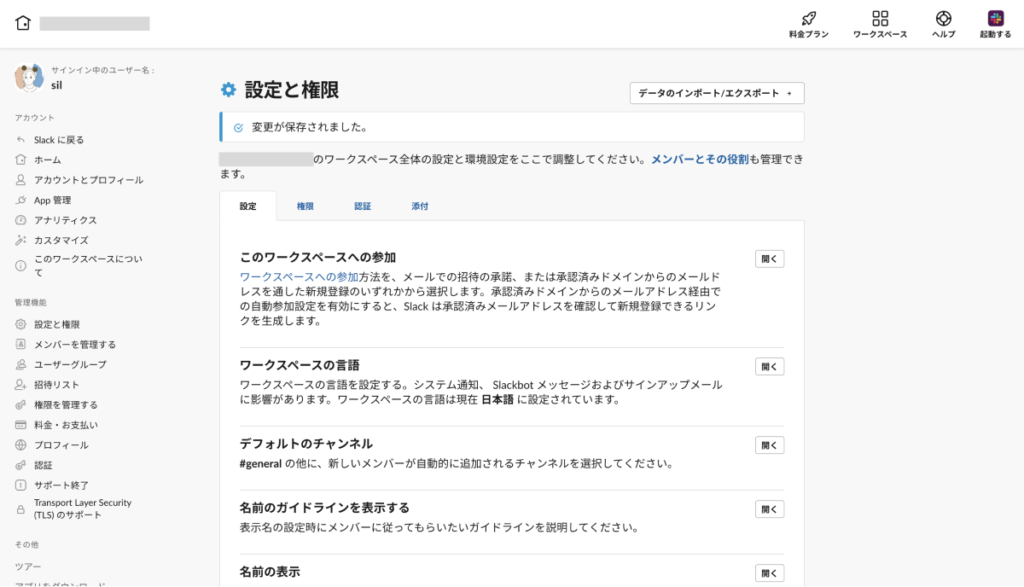Open データのインポート/エクスポート button
1024x587 pixels.
[x=716, y=93]
